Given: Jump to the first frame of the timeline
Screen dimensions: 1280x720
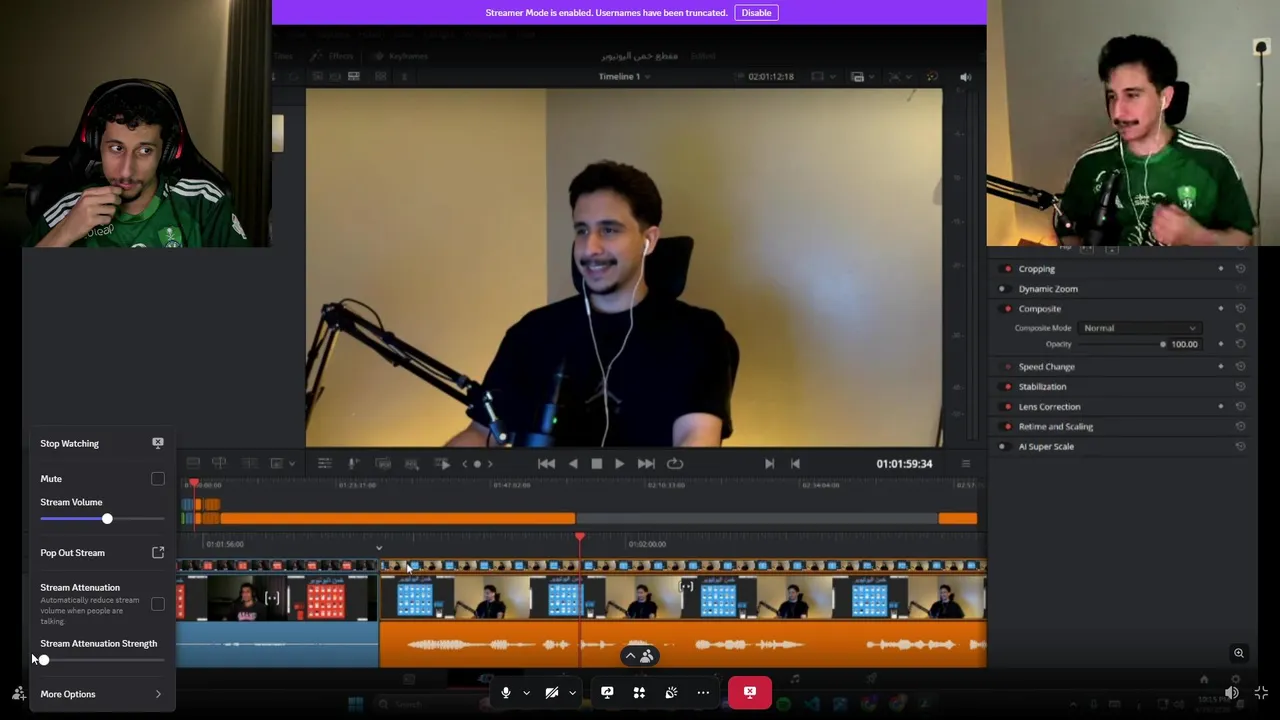Looking at the screenshot, I should click(x=546, y=464).
